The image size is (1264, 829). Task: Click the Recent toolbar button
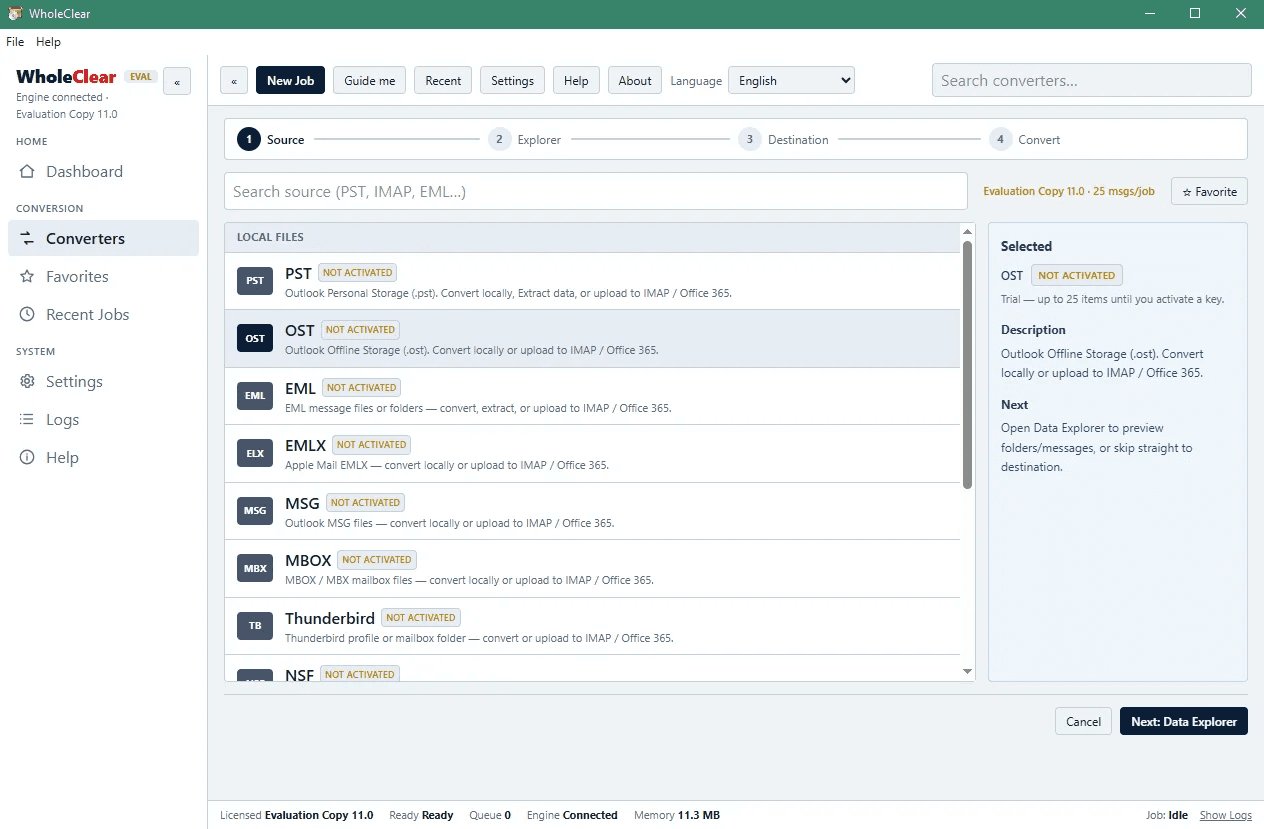click(x=443, y=81)
